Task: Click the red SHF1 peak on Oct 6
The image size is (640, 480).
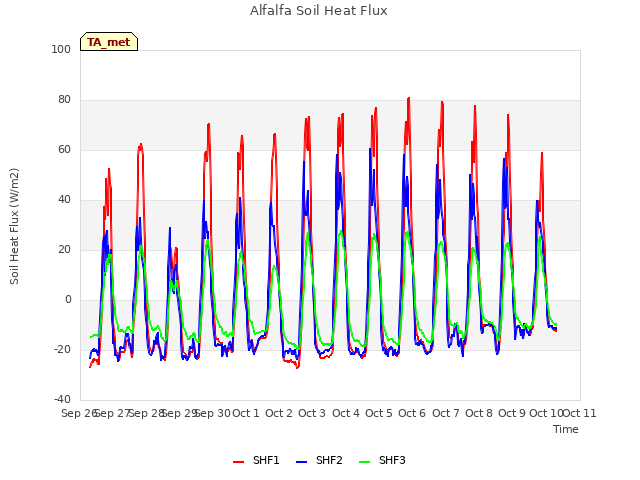Action: (409, 98)
